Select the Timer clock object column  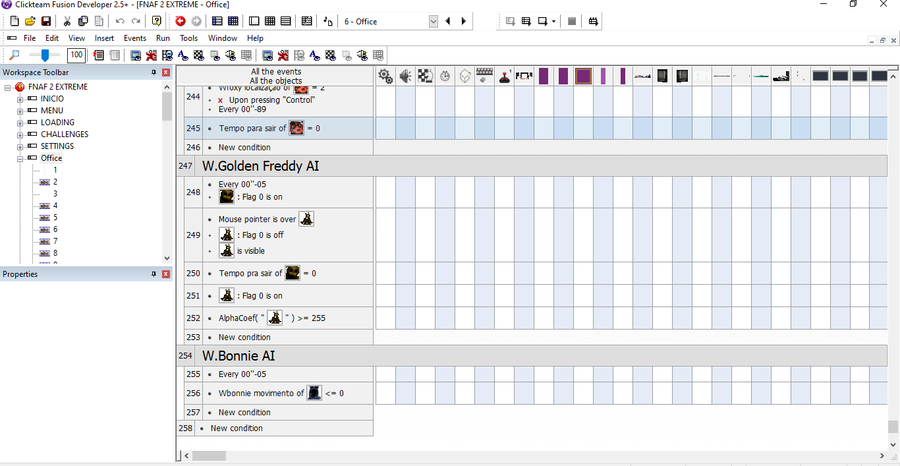click(x=445, y=76)
